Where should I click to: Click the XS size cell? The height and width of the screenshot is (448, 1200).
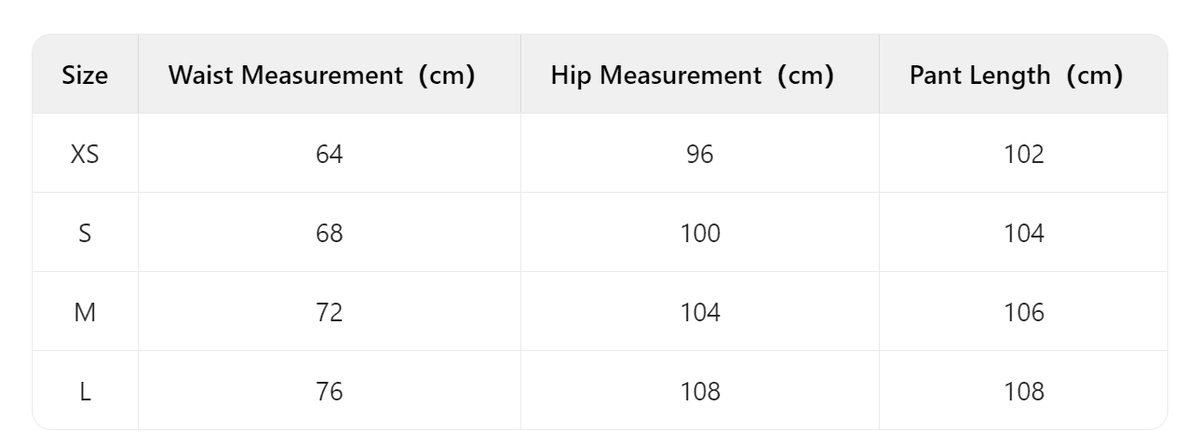click(x=85, y=154)
